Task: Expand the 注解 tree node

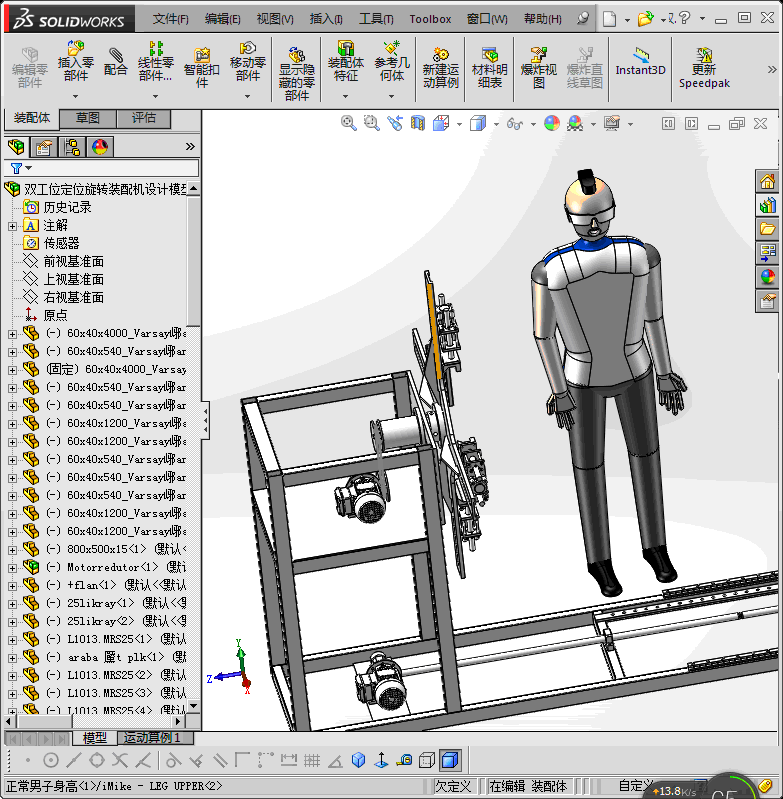Action: (13, 226)
